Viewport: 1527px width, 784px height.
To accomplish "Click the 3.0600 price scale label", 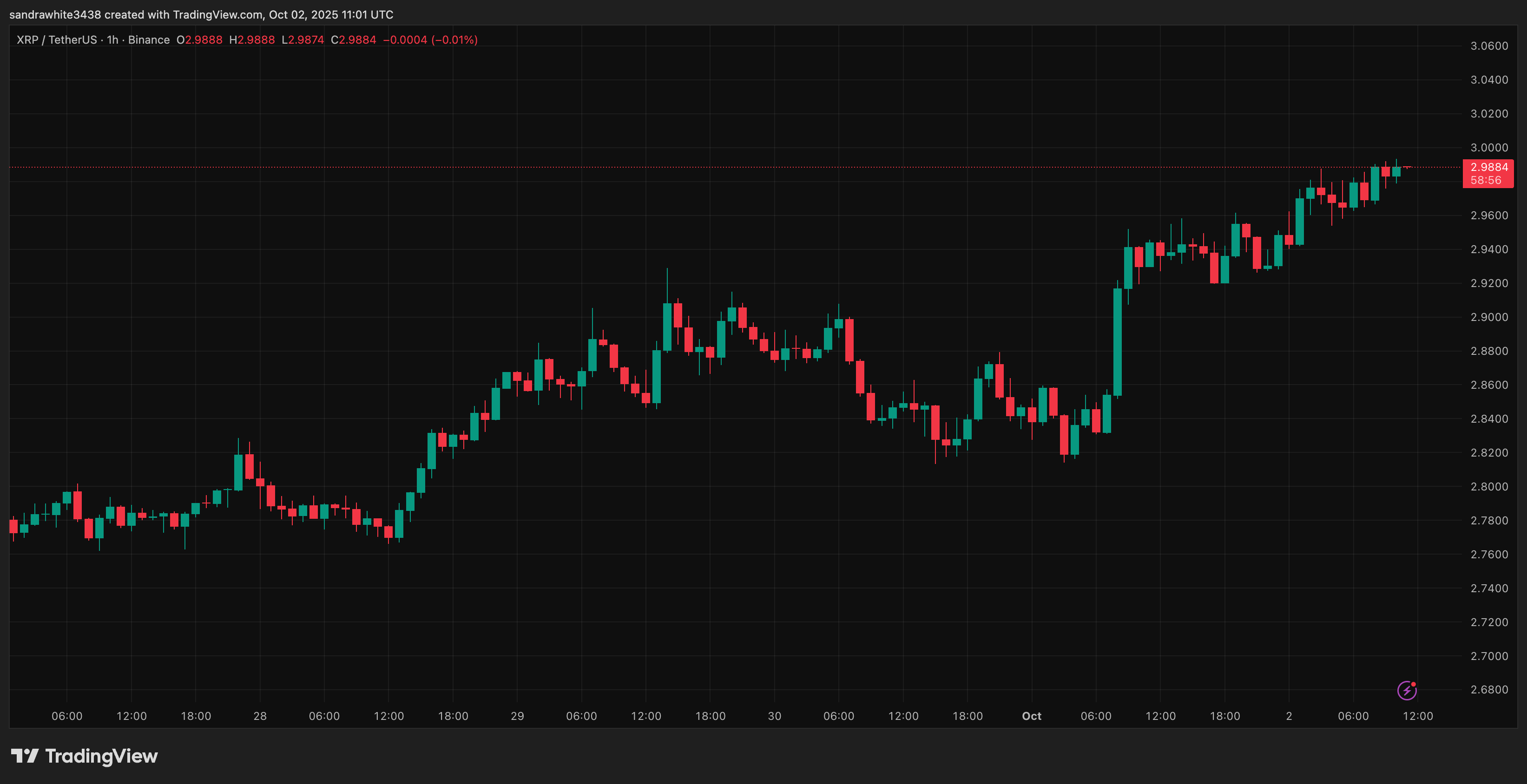I will [x=1489, y=46].
